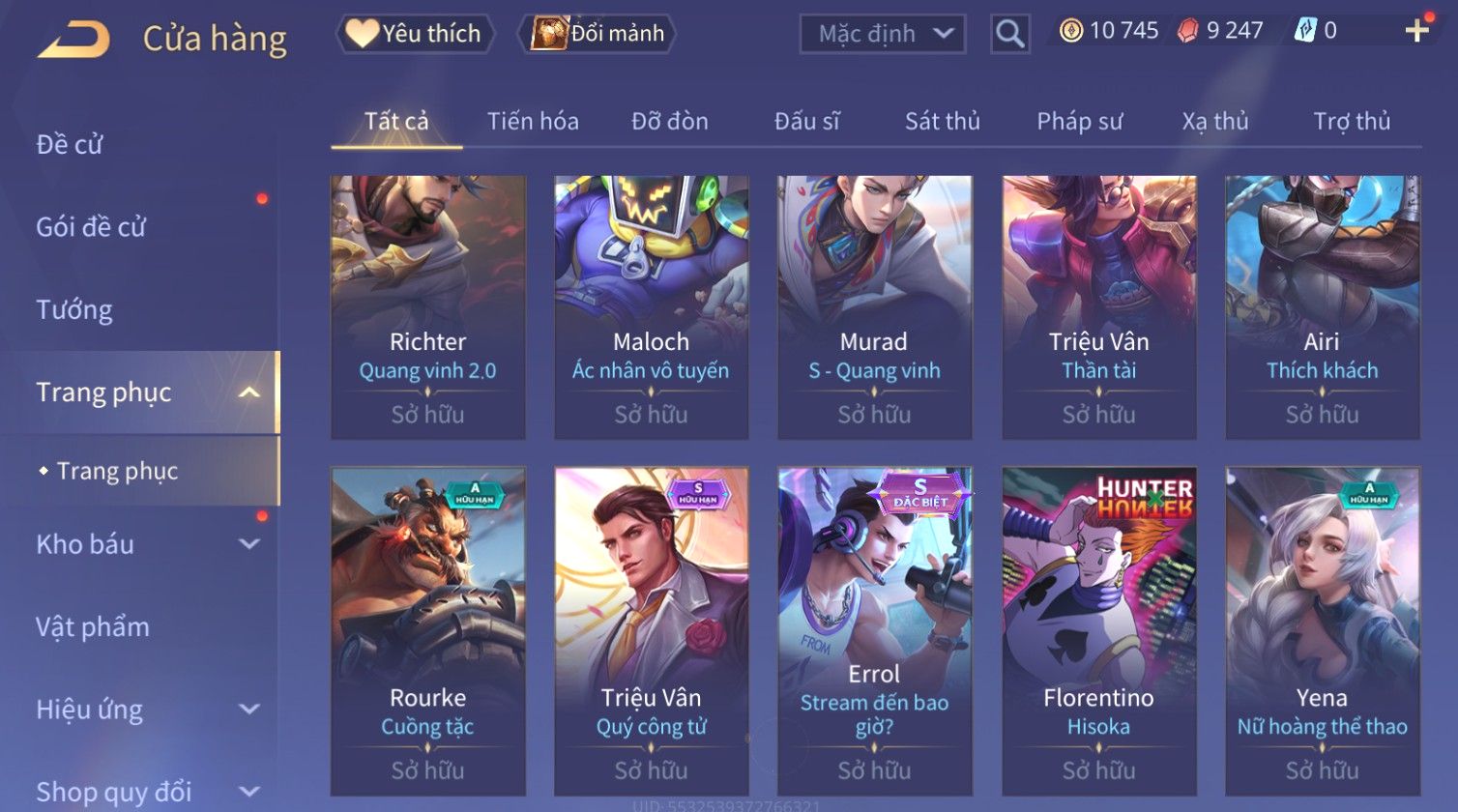Open Đổi mảnh chest exchange
The width and height of the screenshot is (1458, 812).
597,34
